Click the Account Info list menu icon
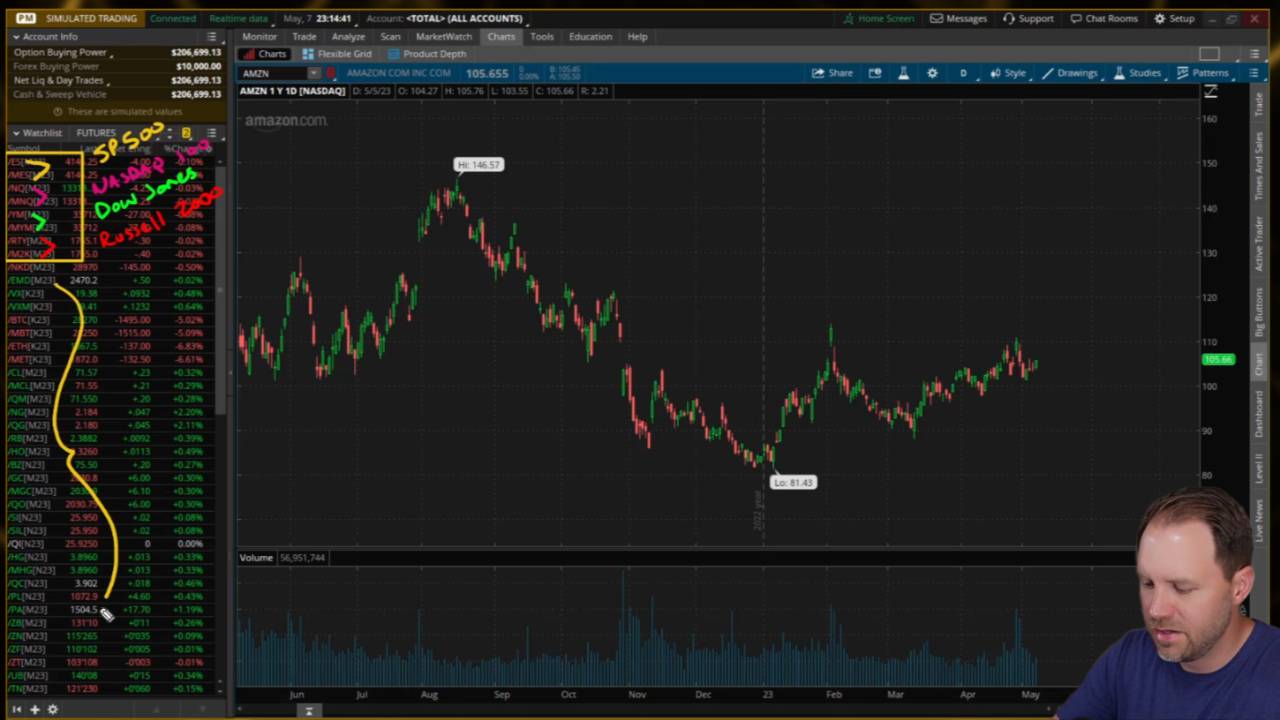Image resolution: width=1280 pixels, height=720 pixels. pos(211,37)
